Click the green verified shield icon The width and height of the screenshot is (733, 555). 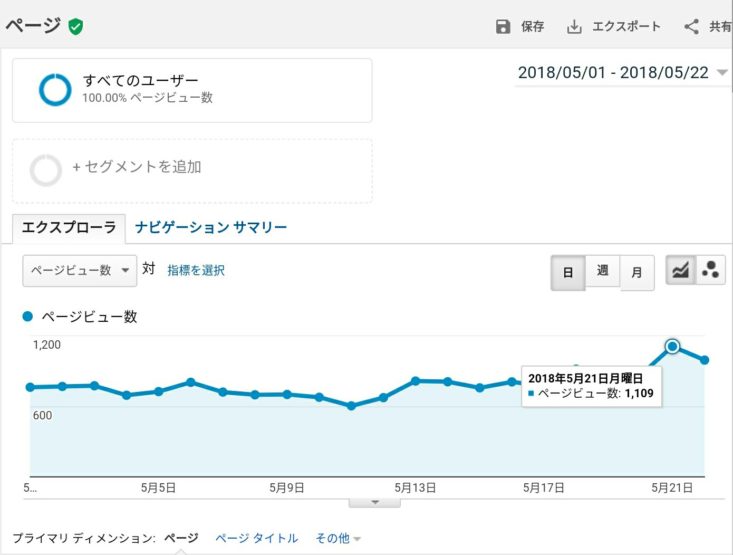coord(76,27)
